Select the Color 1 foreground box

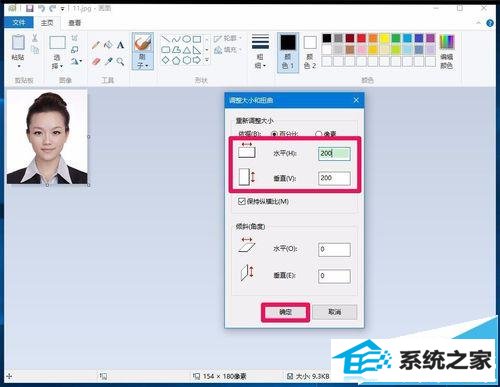tap(288, 52)
